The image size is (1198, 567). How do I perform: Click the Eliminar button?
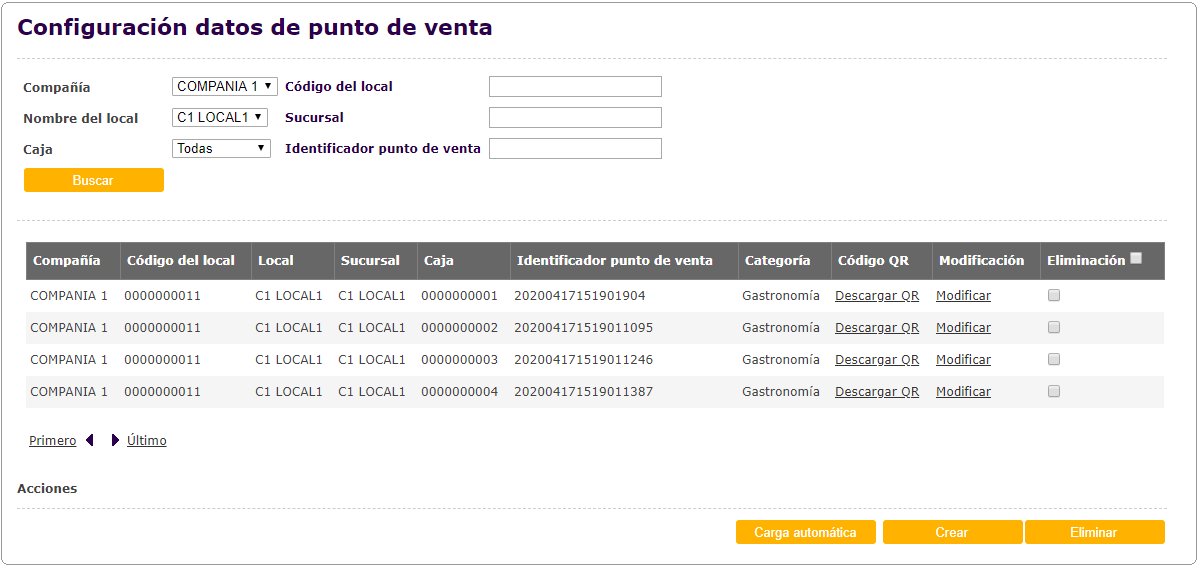[1094, 532]
